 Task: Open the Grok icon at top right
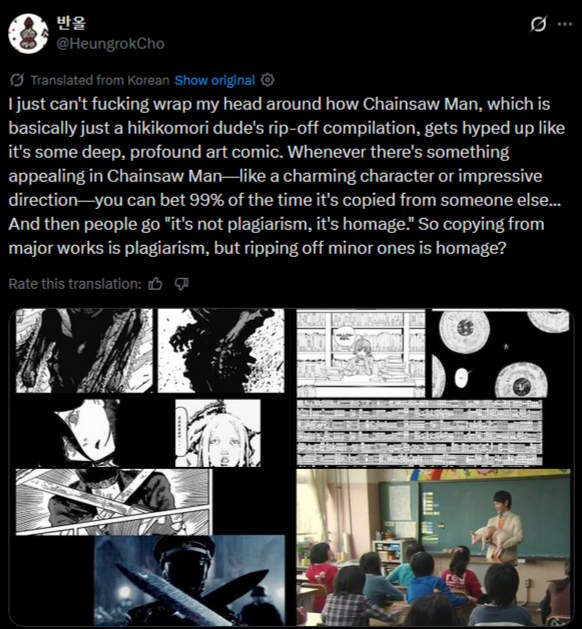point(538,24)
